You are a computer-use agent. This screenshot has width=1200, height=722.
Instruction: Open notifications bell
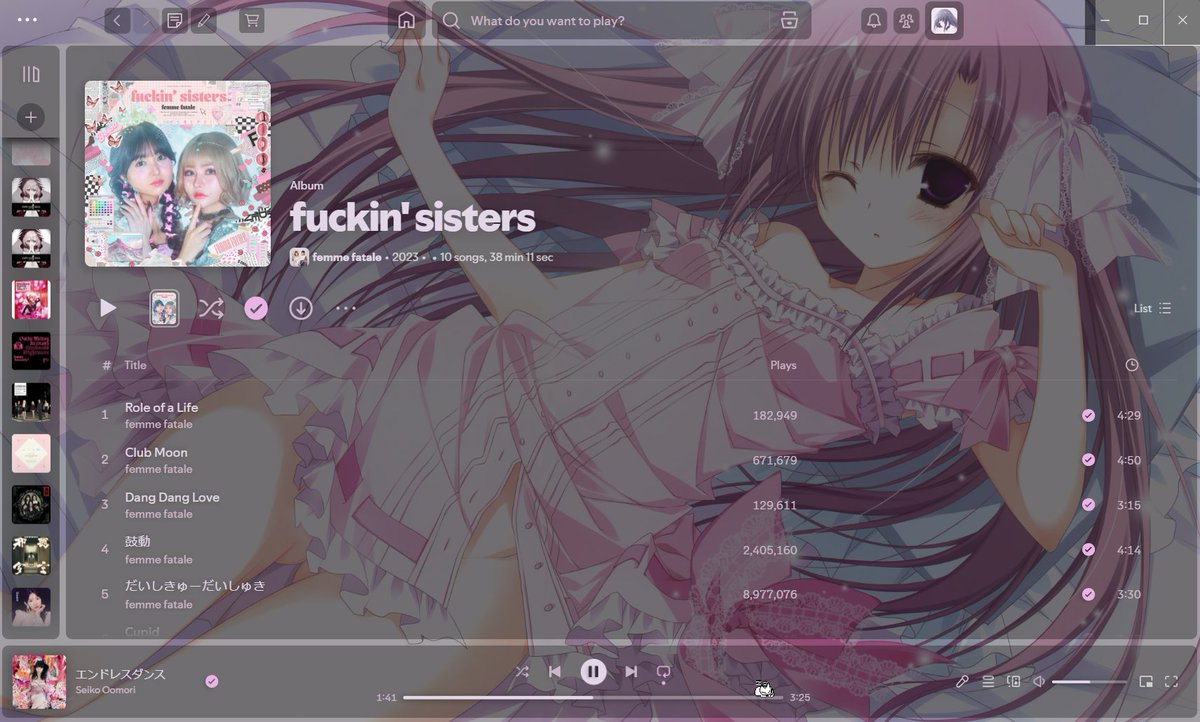click(x=874, y=20)
